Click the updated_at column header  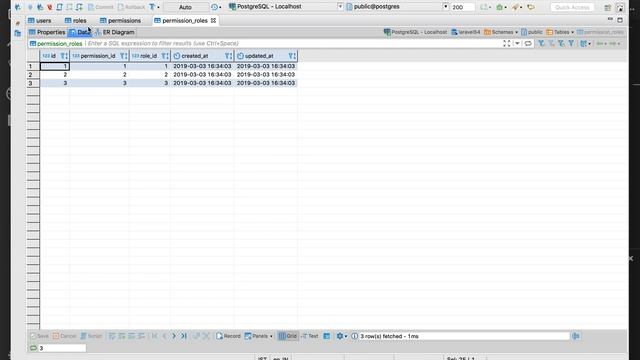[266, 56]
